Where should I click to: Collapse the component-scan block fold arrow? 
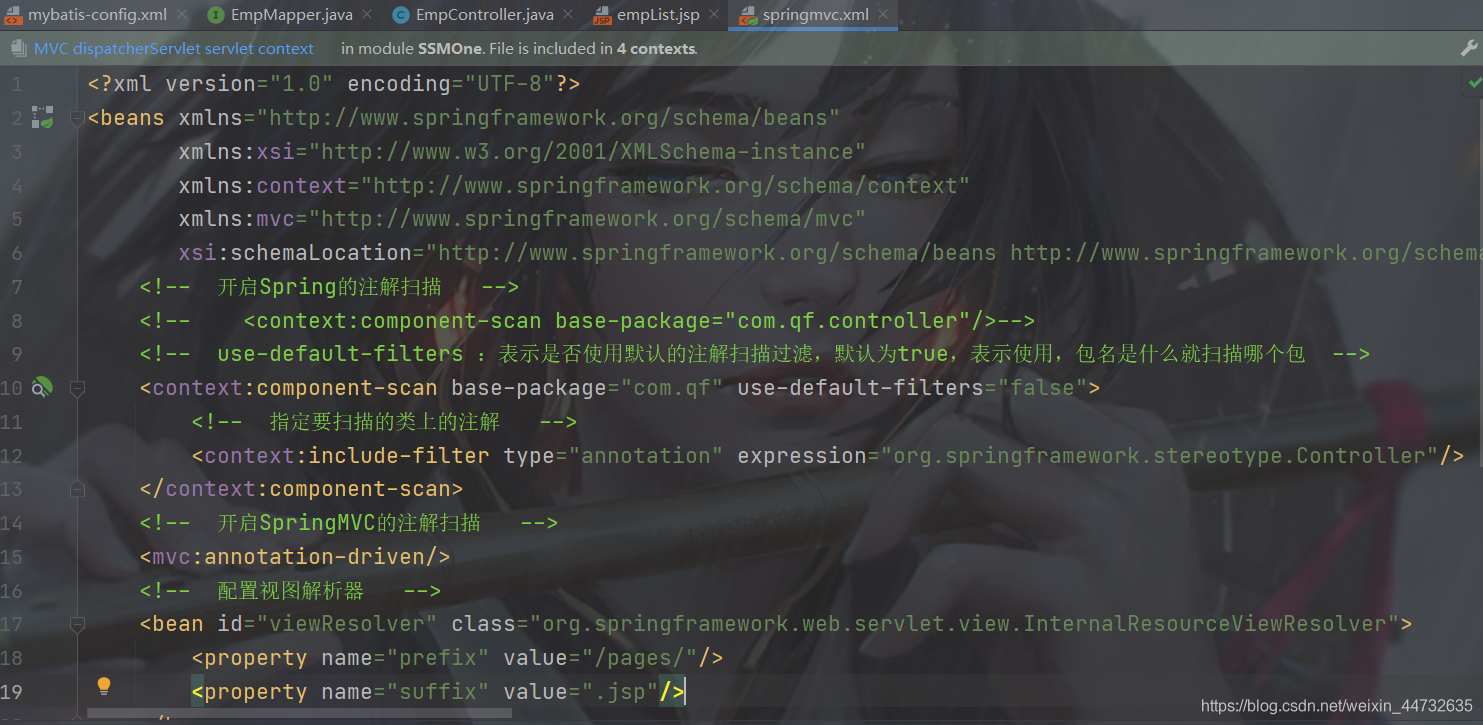[77, 387]
